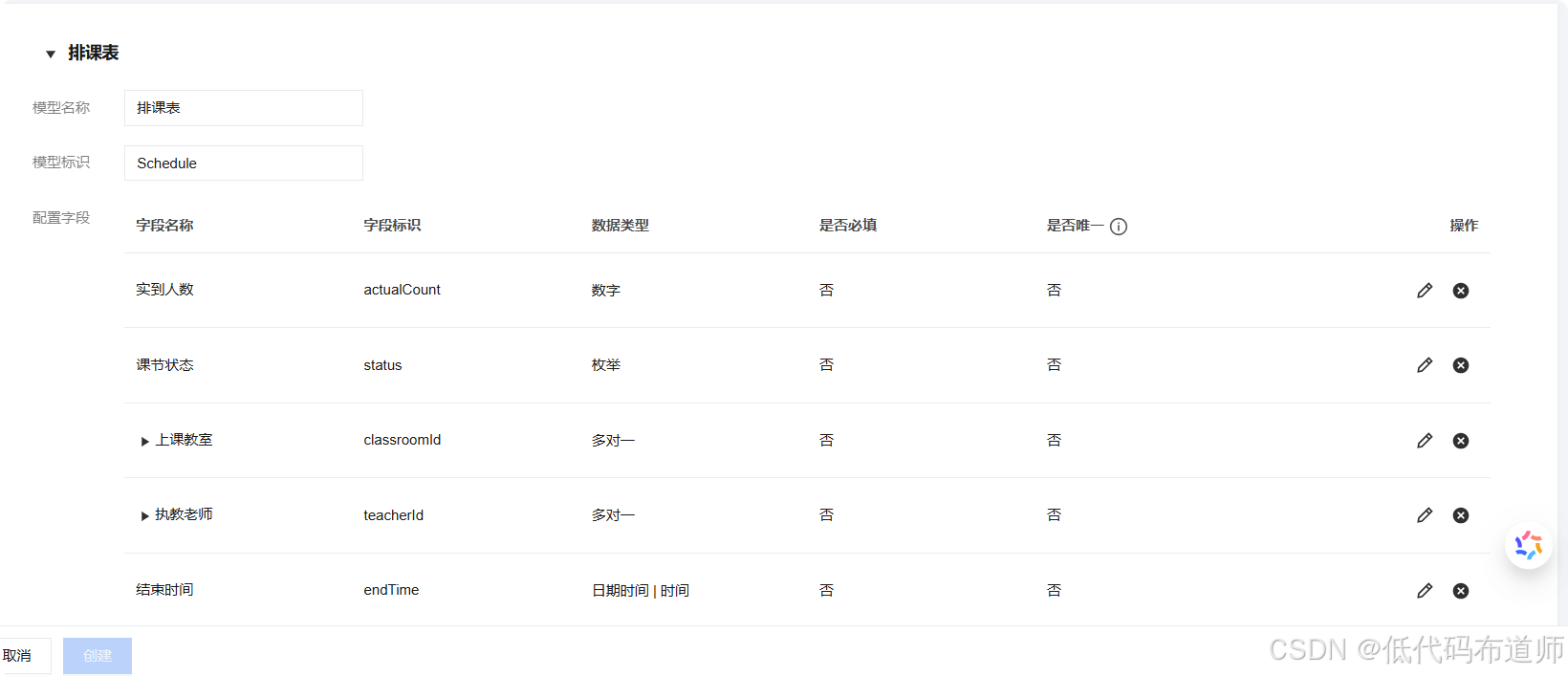Viewport: 1568px width, 676px height.
Task: Click the 操作 column header
Action: 1464,226
